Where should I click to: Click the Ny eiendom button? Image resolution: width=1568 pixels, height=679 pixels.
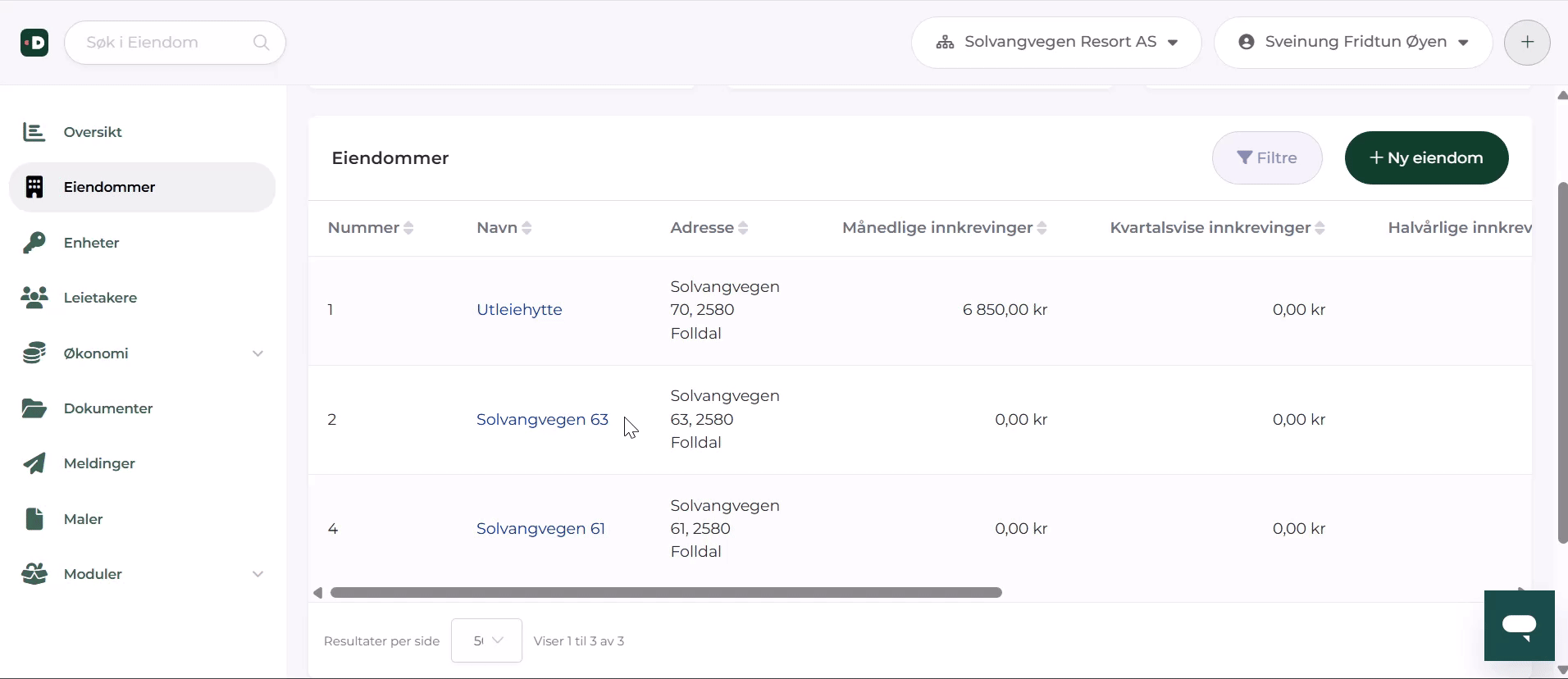point(1426,158)
